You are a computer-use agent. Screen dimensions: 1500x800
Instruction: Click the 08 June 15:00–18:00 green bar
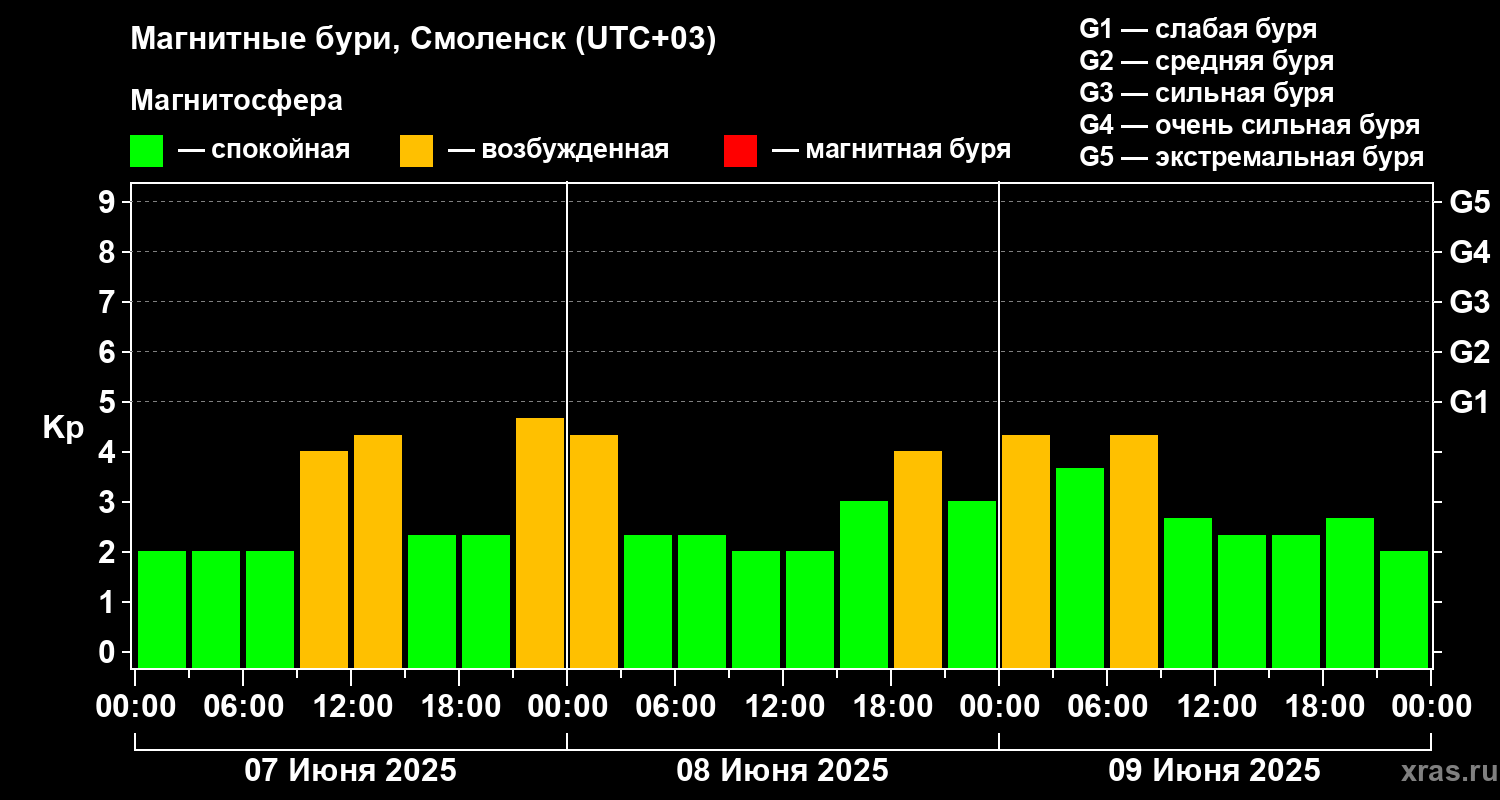tap(864, 584)
